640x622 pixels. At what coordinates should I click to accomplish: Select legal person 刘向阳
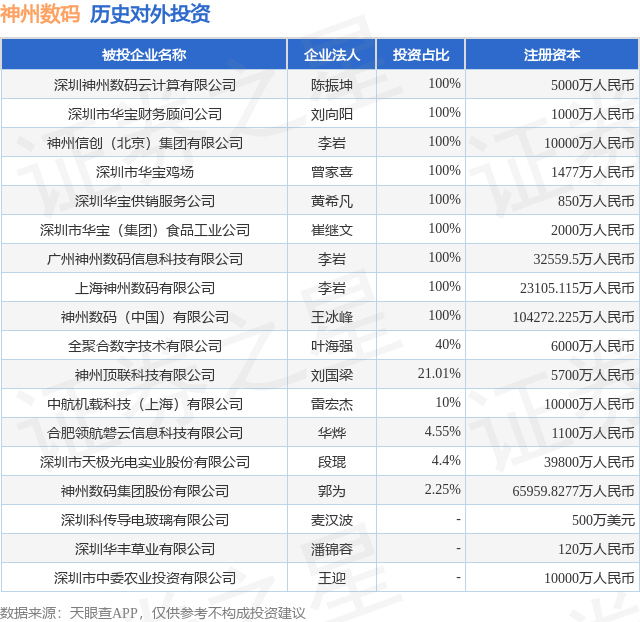(332, 114)
